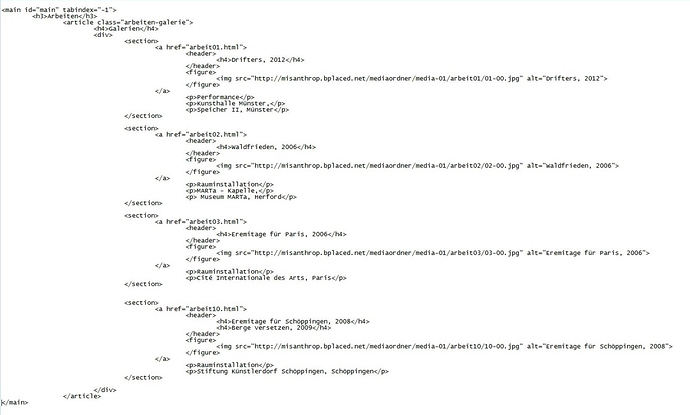The image size is (690, 415).
Task: Click the Kunsthalle Münster paragraph line
Action: point(235,103)
